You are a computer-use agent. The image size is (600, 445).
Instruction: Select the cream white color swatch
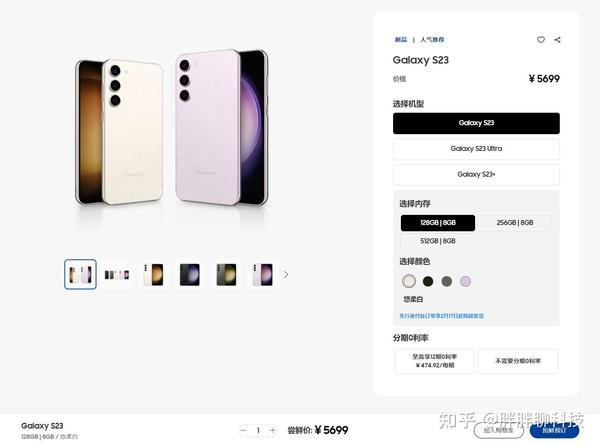409,281
